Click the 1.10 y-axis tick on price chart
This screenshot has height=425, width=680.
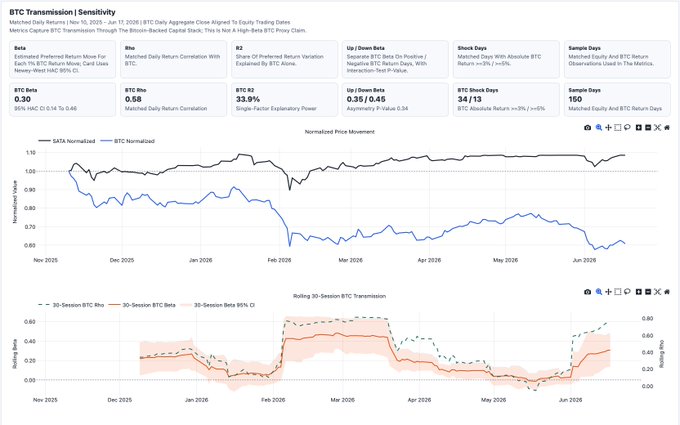coord(31,153)
